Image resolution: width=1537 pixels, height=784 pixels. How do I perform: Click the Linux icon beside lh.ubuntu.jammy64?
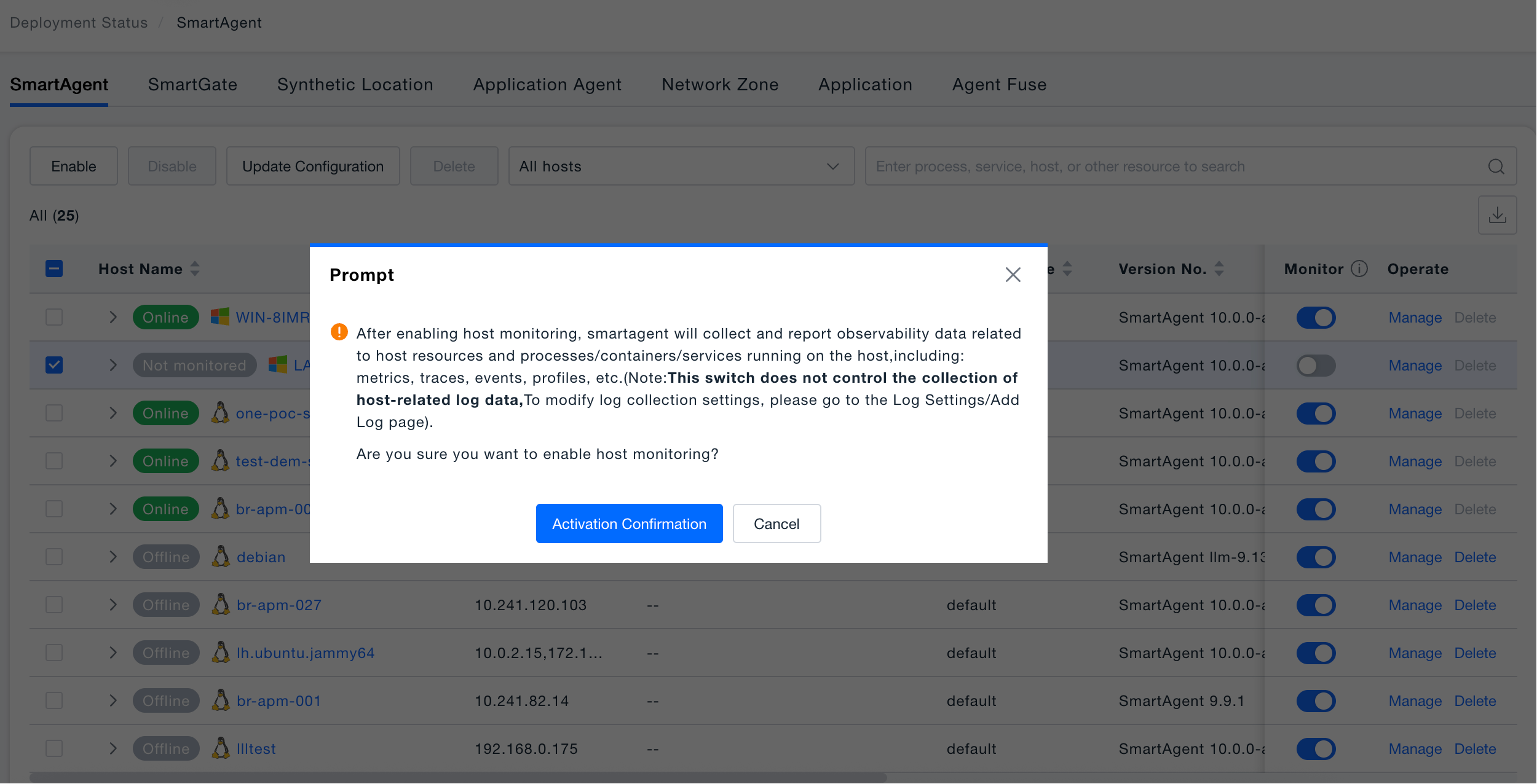coord(221,653)
